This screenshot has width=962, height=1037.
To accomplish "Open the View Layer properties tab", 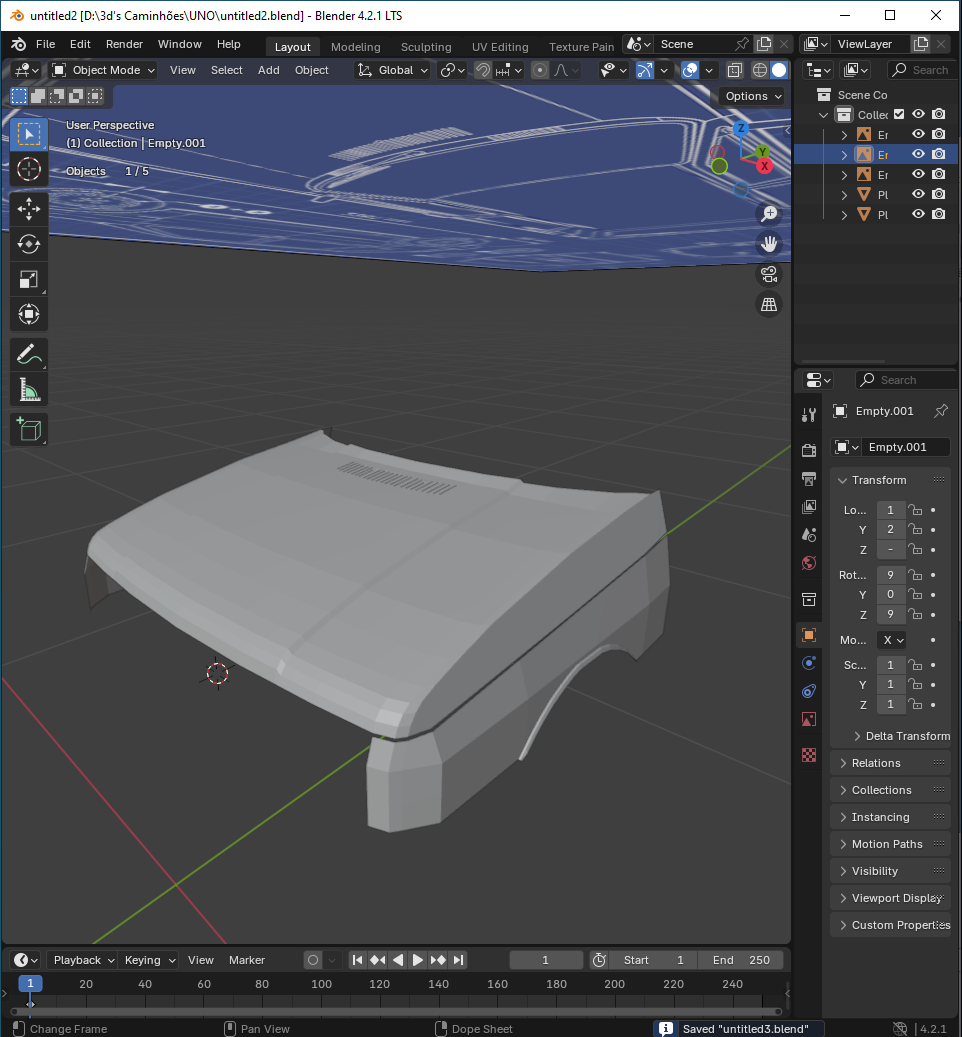I will (809, 507).
